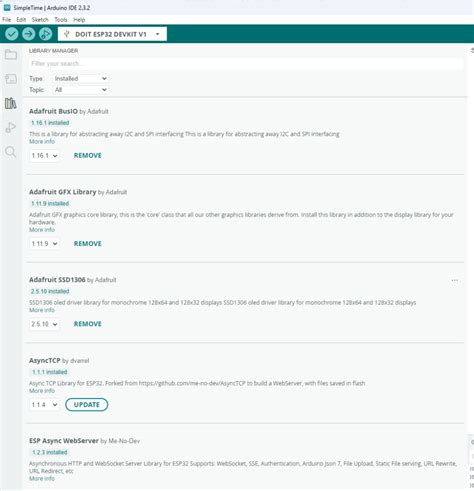
Task: Remove the Adafruit GFX Library
Action: [88, 244]
